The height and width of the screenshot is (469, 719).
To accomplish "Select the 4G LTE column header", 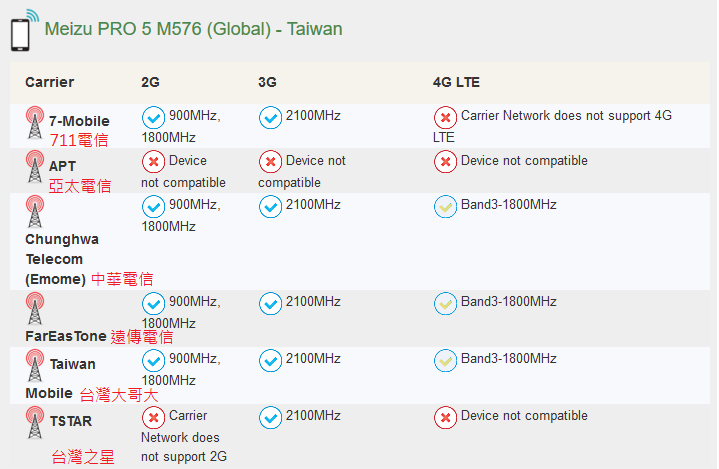I will coord(456,82).
